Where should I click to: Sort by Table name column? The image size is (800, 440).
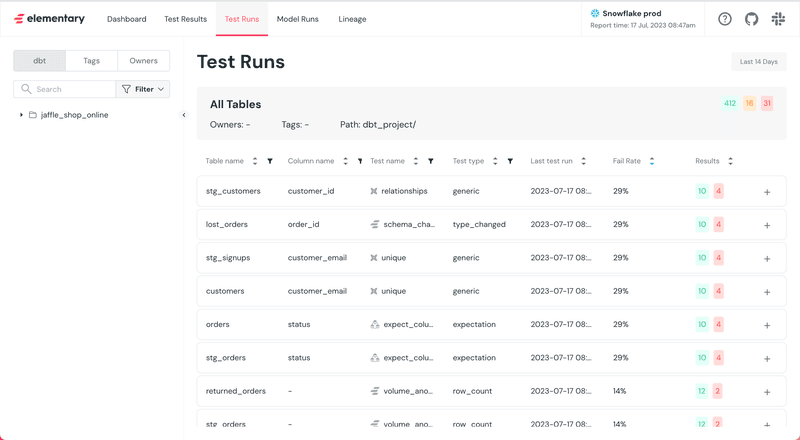coord(255,161)
